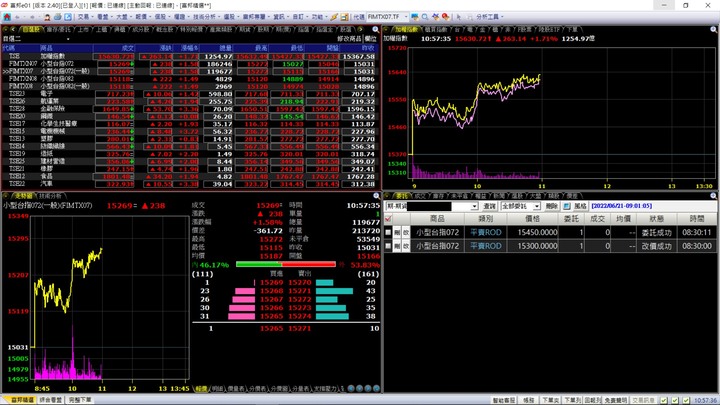Viewport: 720px width, 405px height.
Task: Expand the FIMTX07.TF symbol dropdown
Action: coord(406,17)
